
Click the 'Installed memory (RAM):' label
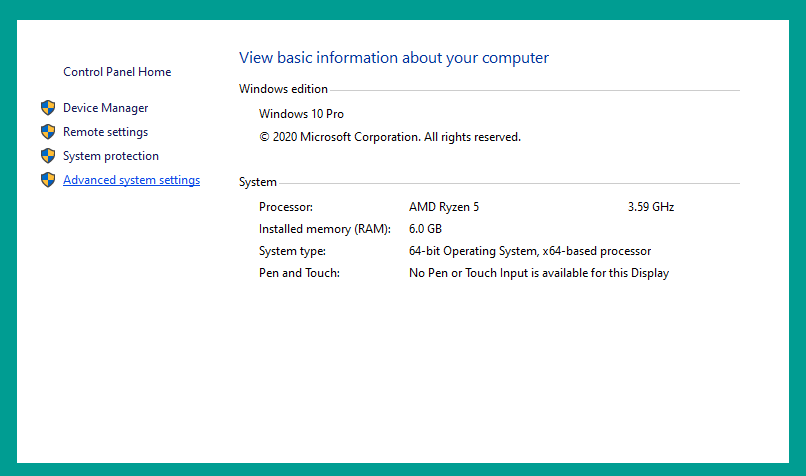click(325, 229)
